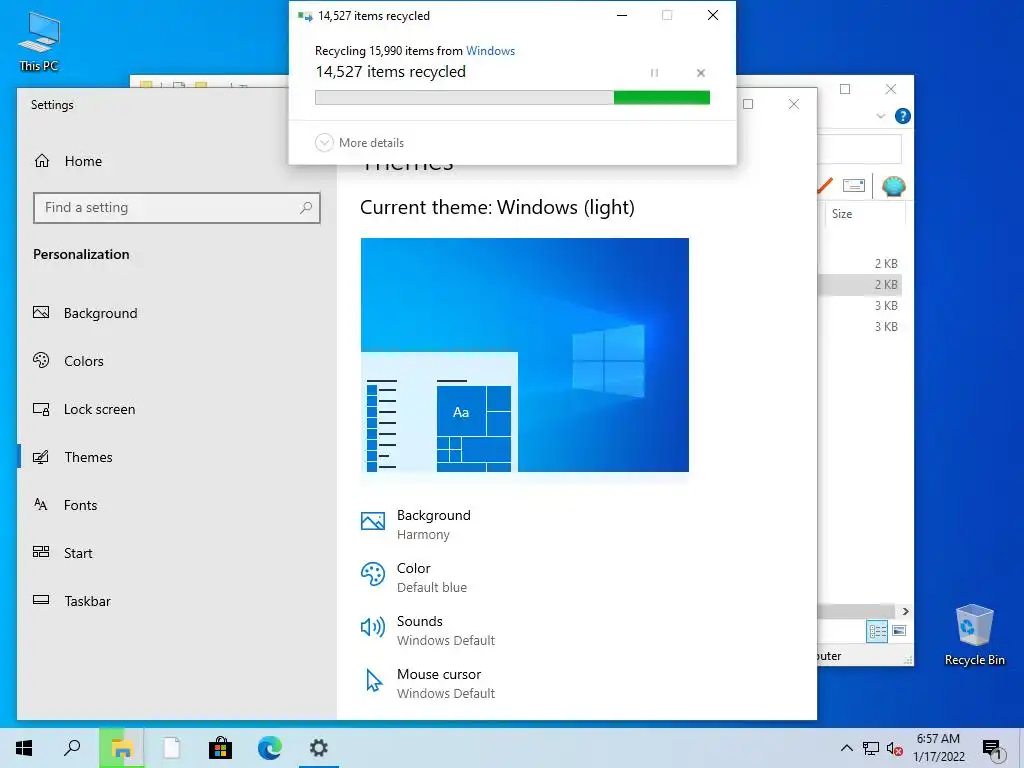
Task: Click the Lock screen icon in sidebar
Action: pos(41,409)
